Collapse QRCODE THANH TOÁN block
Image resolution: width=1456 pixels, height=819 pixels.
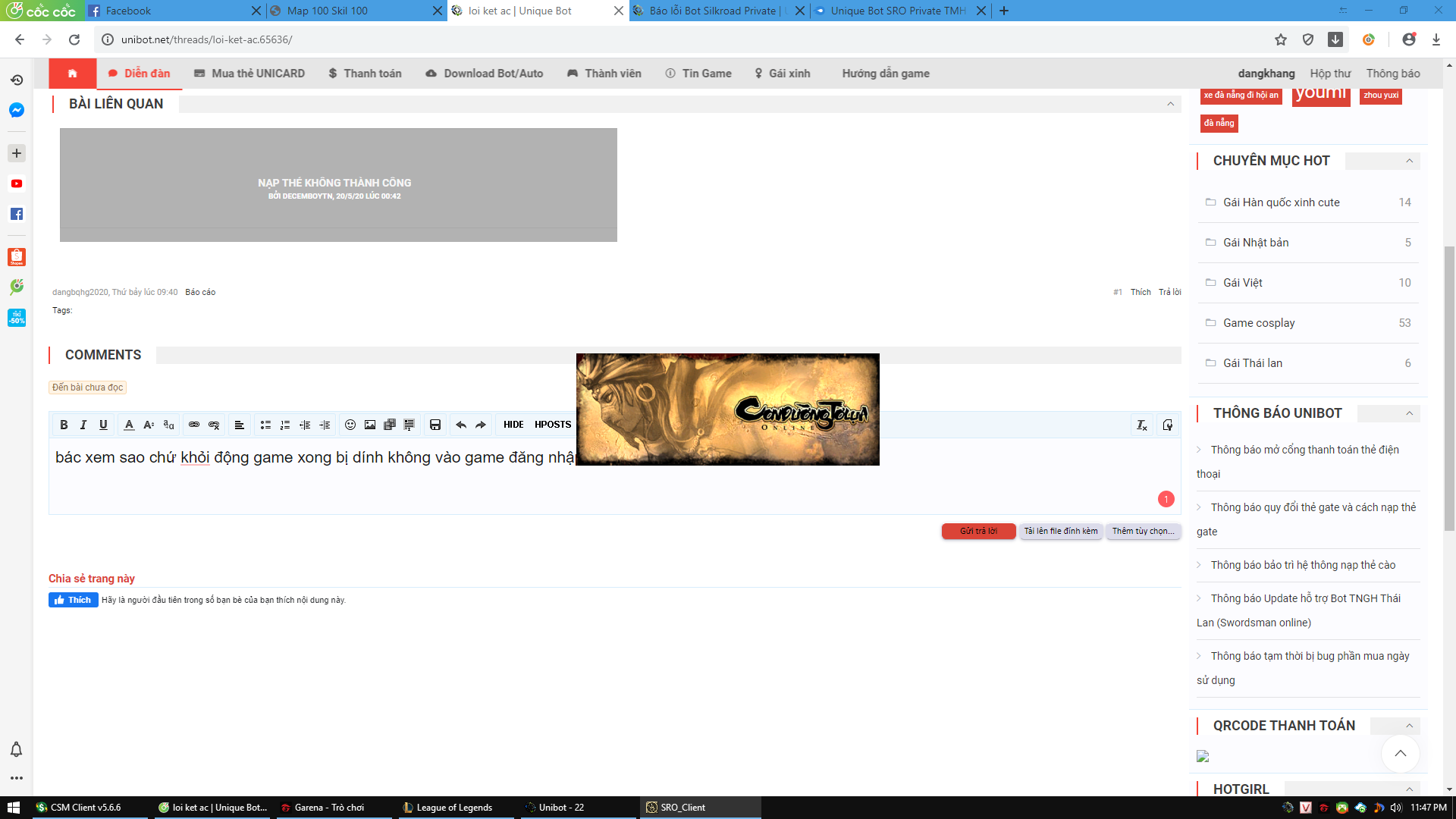click(1409, 726)
